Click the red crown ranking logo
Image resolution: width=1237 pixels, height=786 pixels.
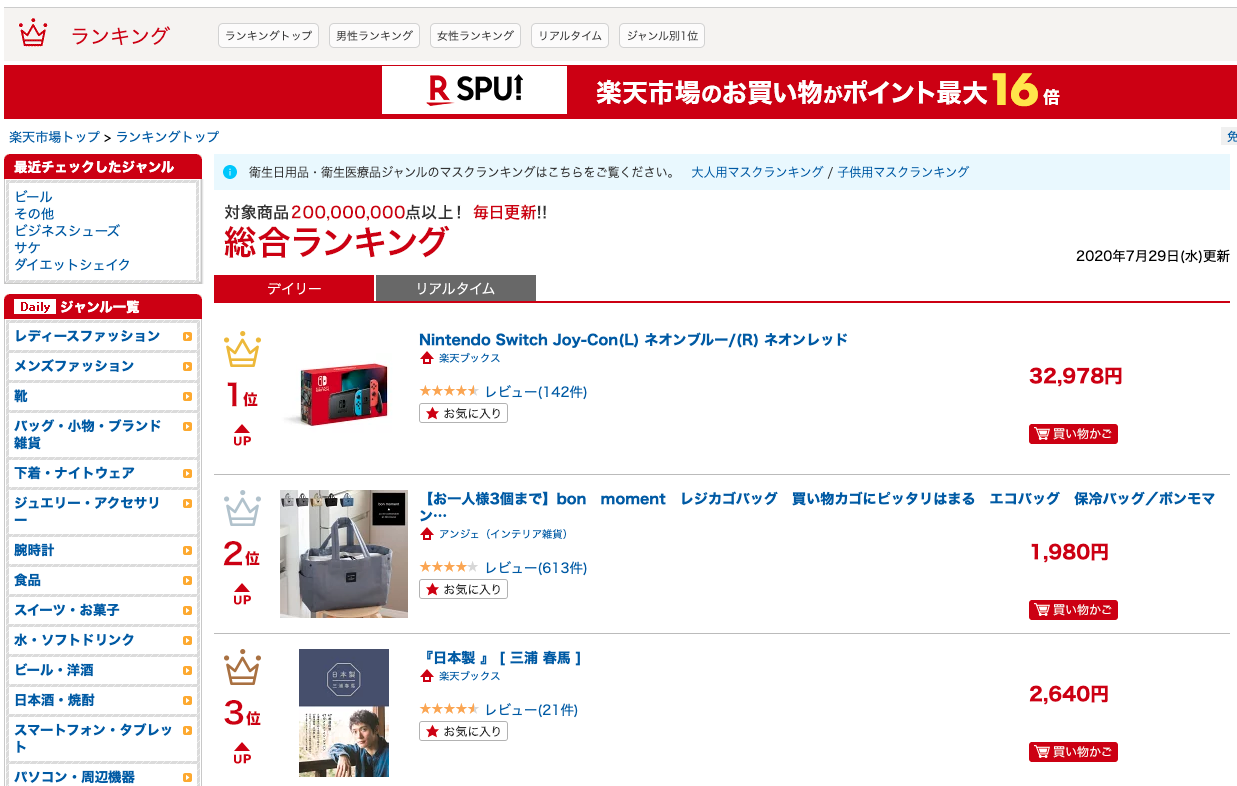point(33,34)
